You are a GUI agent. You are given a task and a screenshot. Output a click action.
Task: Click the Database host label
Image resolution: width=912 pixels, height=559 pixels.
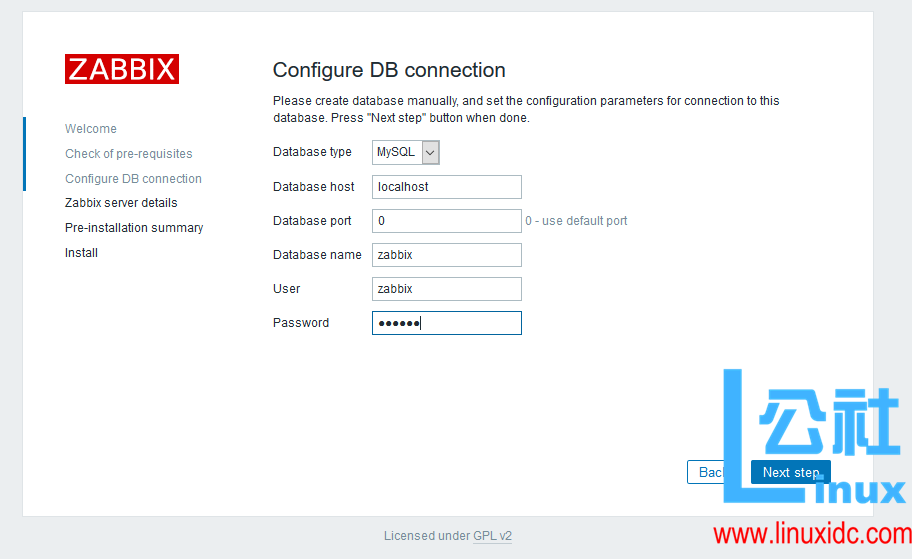point(314,187)
